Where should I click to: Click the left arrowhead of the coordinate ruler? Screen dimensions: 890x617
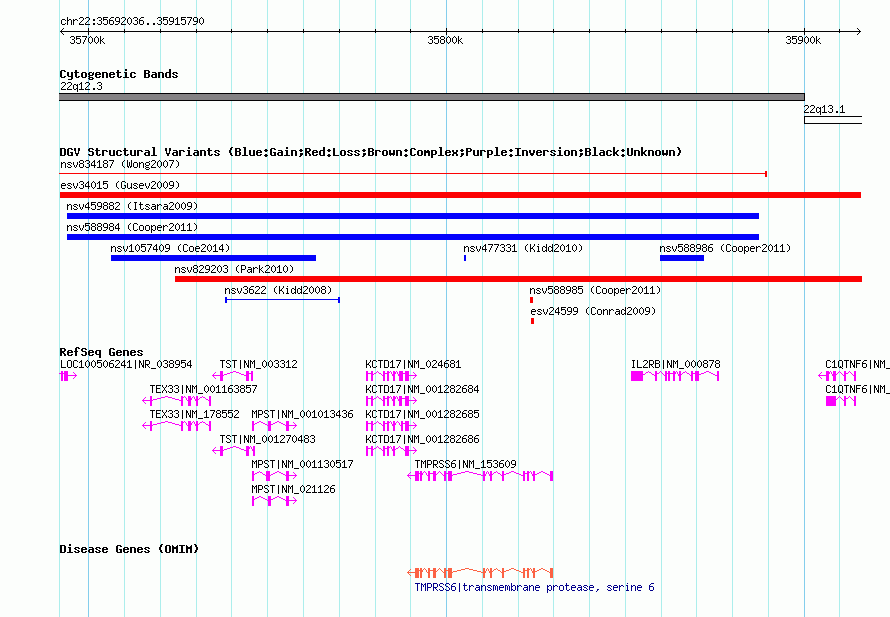[62, 31]
